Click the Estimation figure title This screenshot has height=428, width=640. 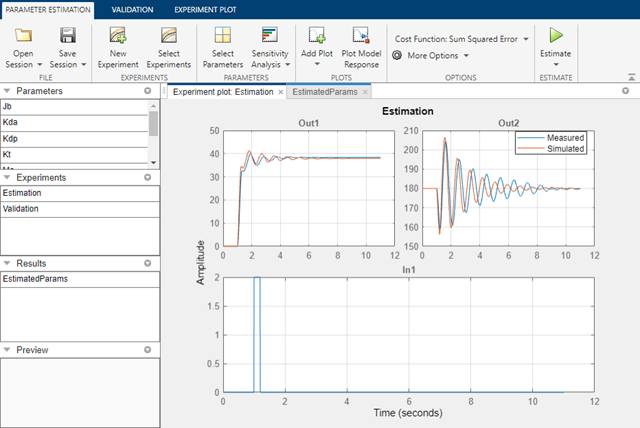tap(408, 111)
